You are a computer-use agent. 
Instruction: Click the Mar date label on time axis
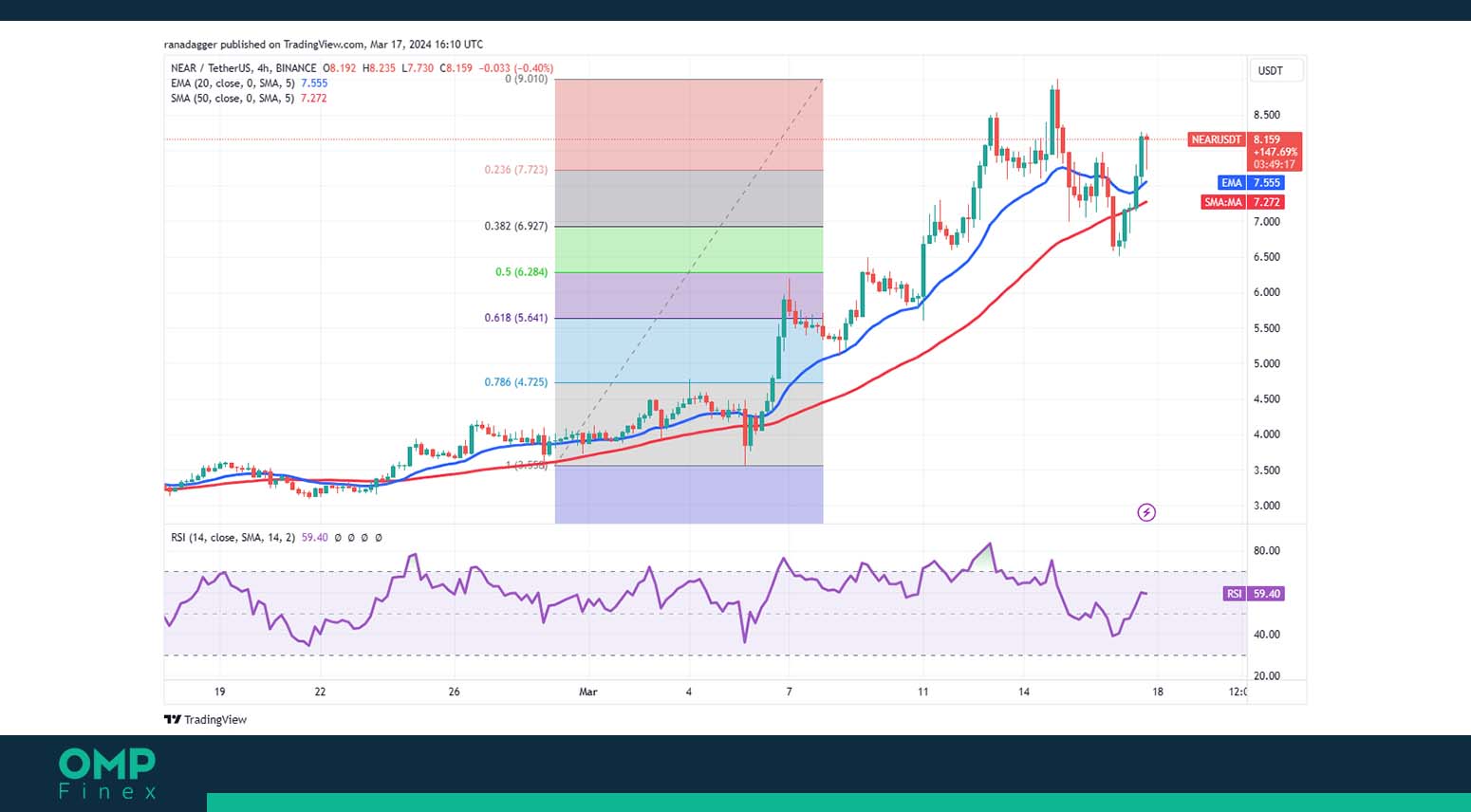[588, 692]
